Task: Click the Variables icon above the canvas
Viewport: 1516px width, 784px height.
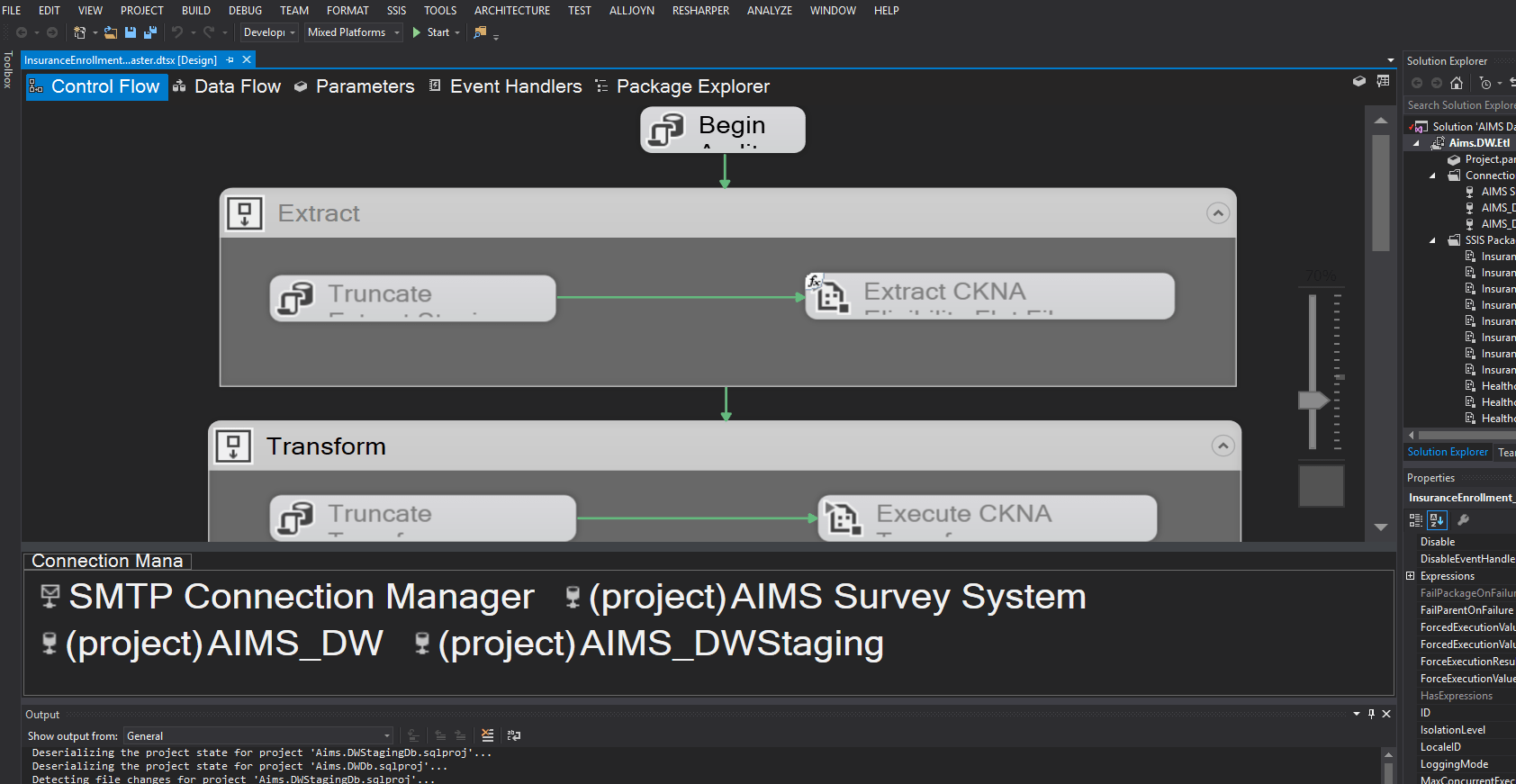Action: pyautogui.click(x=1359, y=81)
